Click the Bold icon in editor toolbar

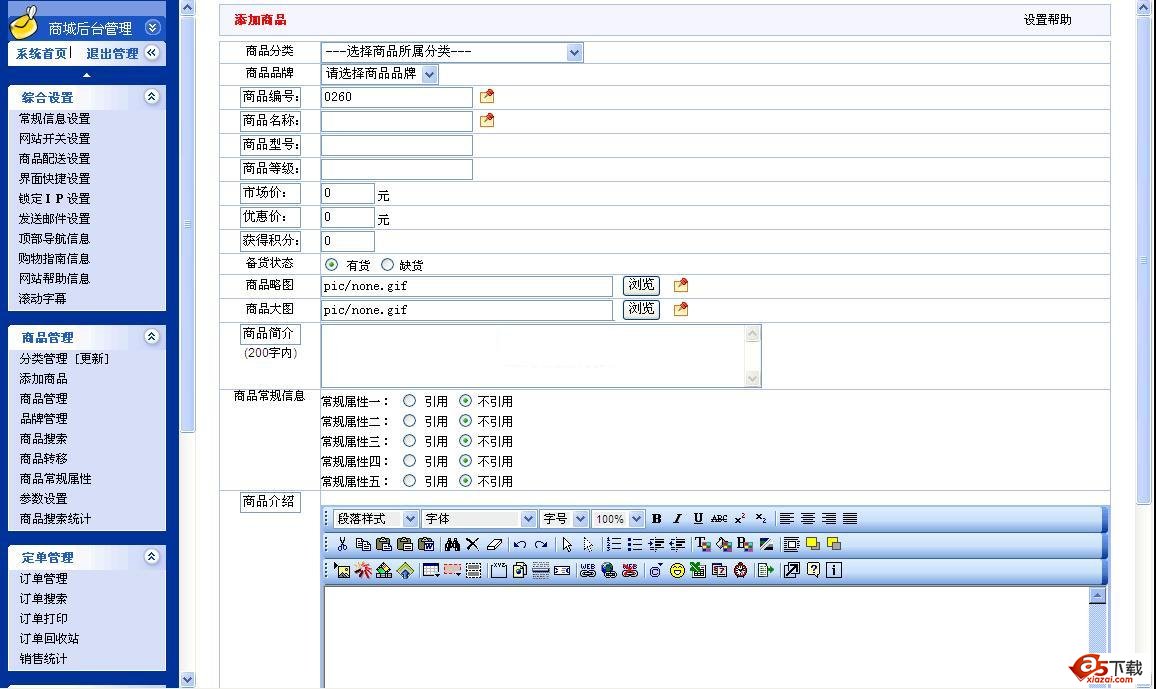[x=656, y=519]
